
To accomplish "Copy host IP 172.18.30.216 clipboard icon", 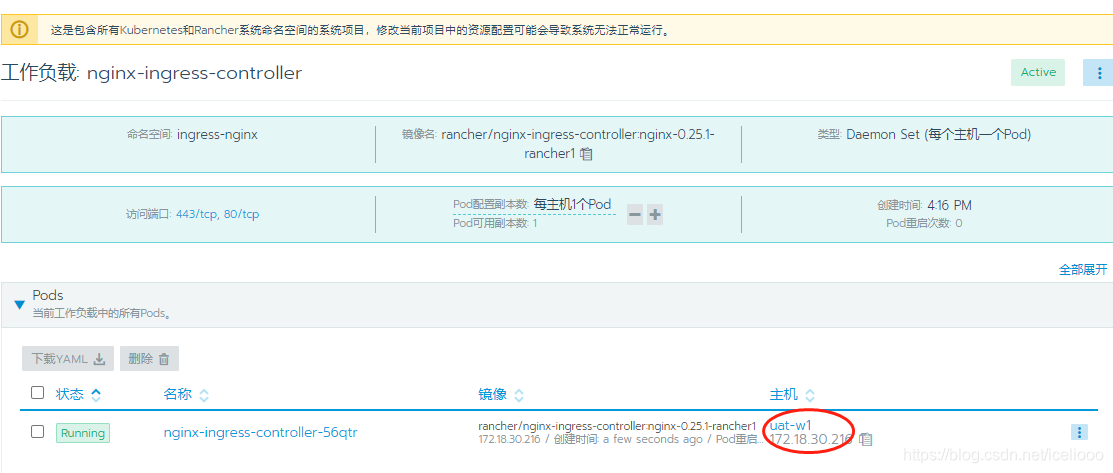I will pyautogui.click(x=865, y=440).
